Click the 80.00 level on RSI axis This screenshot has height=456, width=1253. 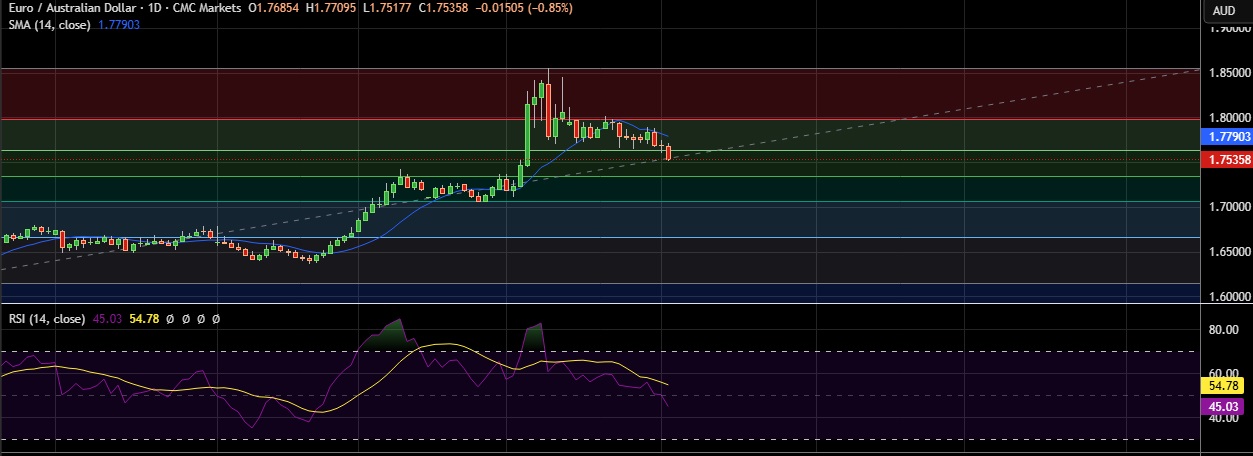tap(1224, 329)
